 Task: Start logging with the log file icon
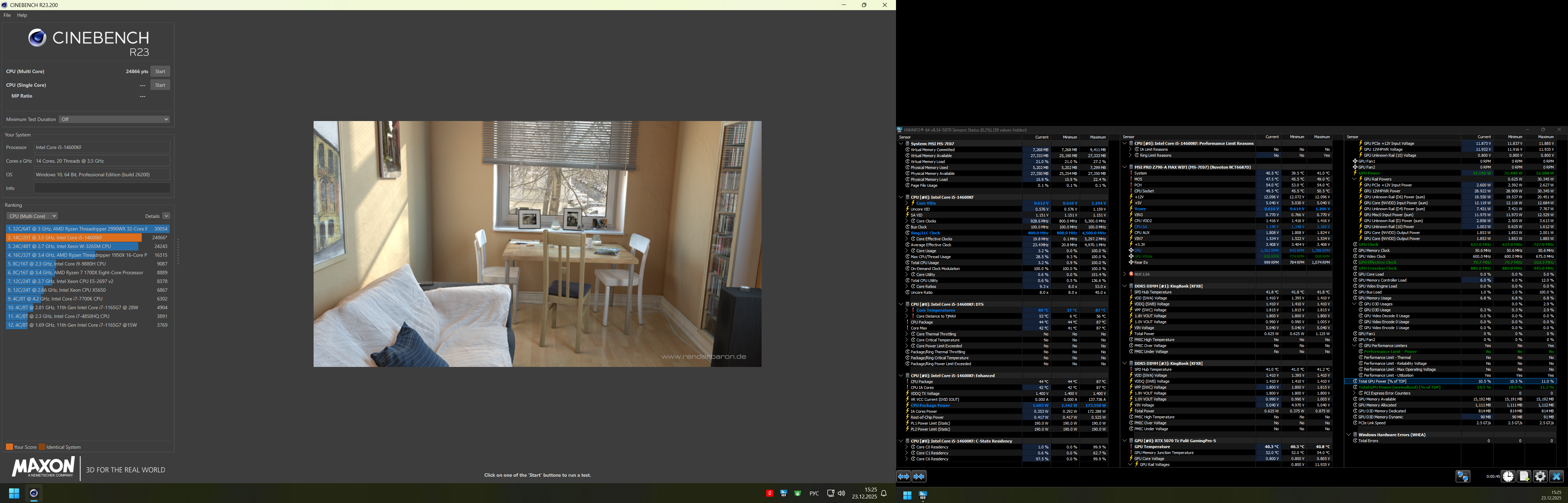click(1524, 477)
